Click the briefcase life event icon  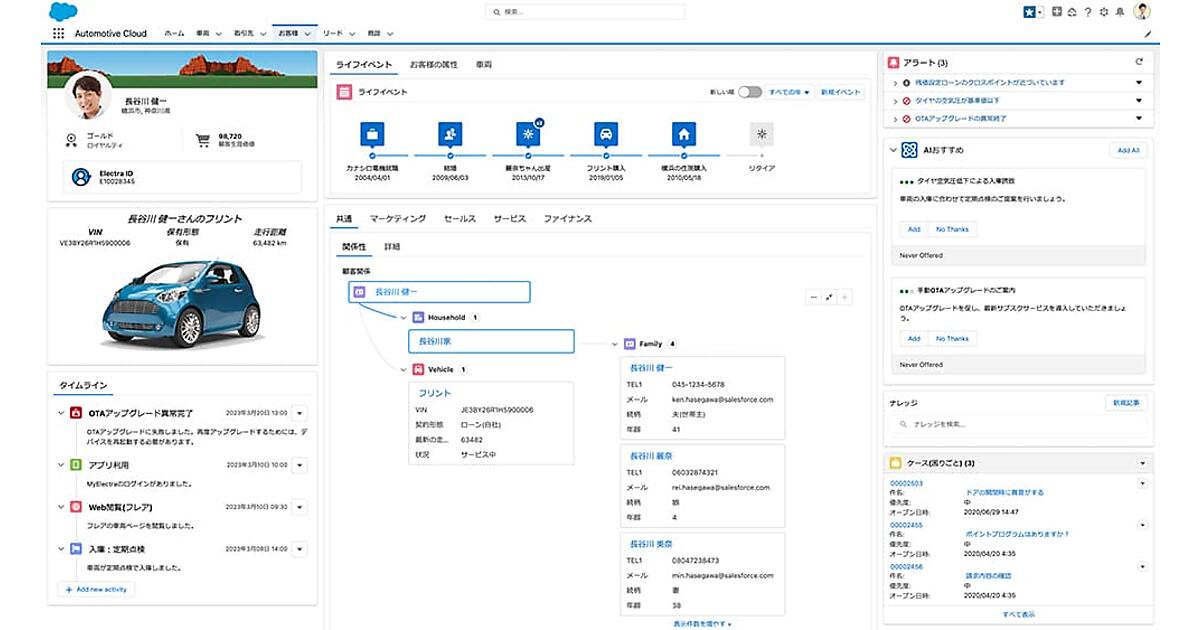pos(372,134)
